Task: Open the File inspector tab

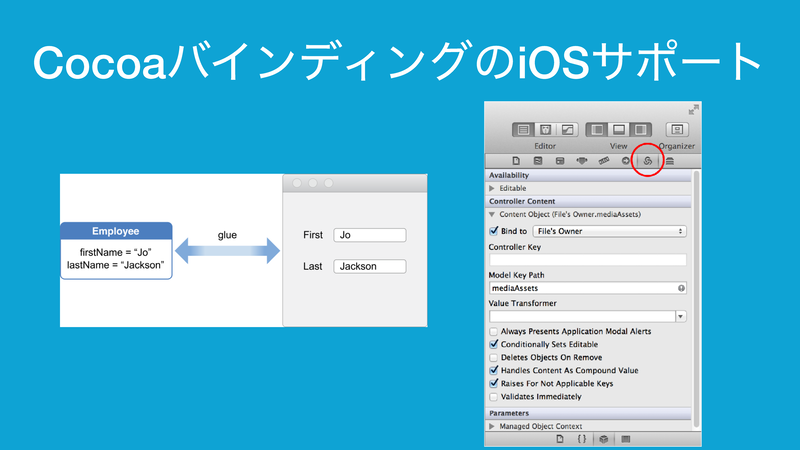Action: 516,161
